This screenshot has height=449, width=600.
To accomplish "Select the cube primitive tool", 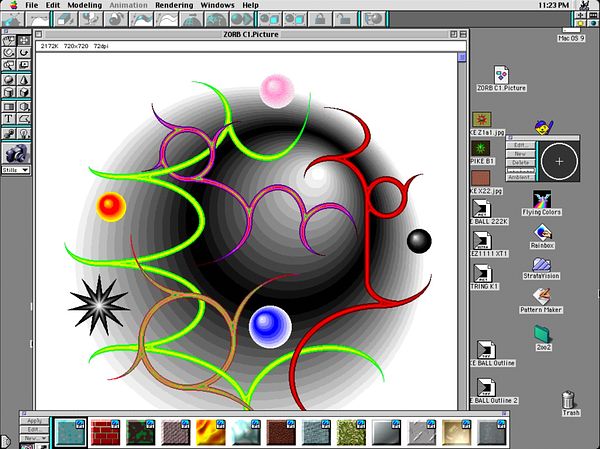I will 23,92.
